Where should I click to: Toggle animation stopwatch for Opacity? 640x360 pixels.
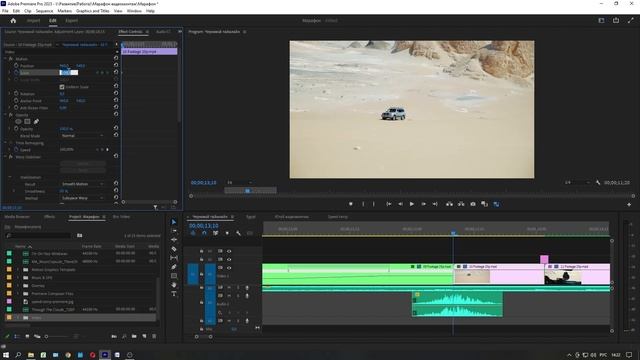(16, 129)
